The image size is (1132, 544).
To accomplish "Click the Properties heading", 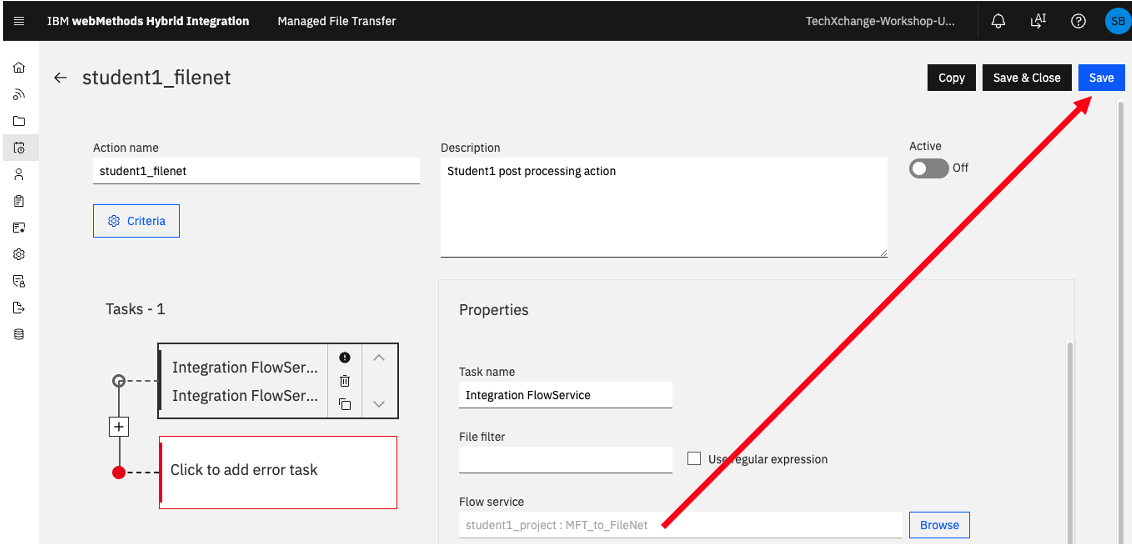I will 494,310.
